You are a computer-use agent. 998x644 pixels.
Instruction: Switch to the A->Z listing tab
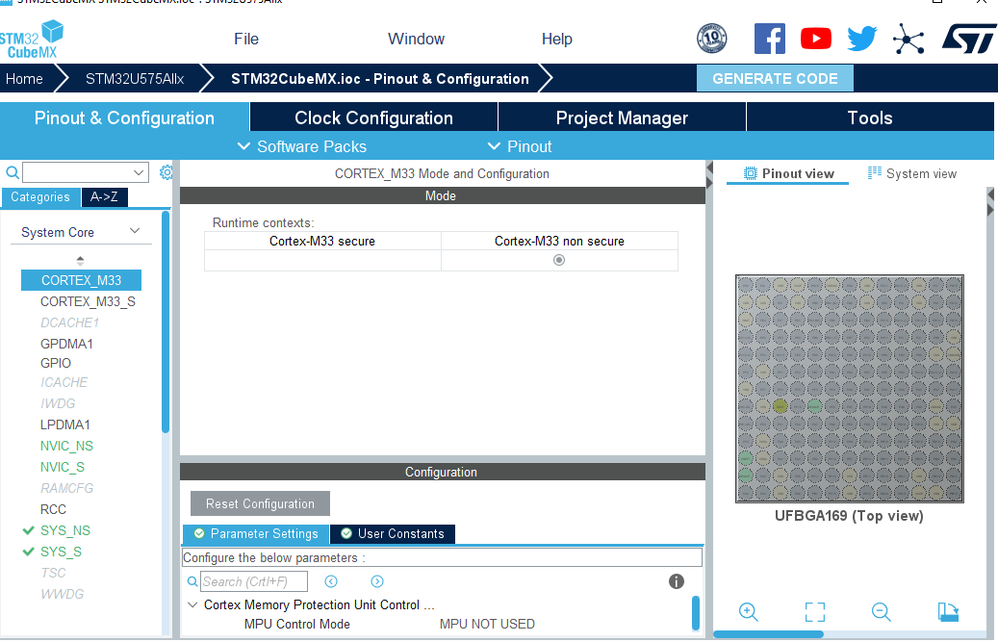[x=104, y=197]
